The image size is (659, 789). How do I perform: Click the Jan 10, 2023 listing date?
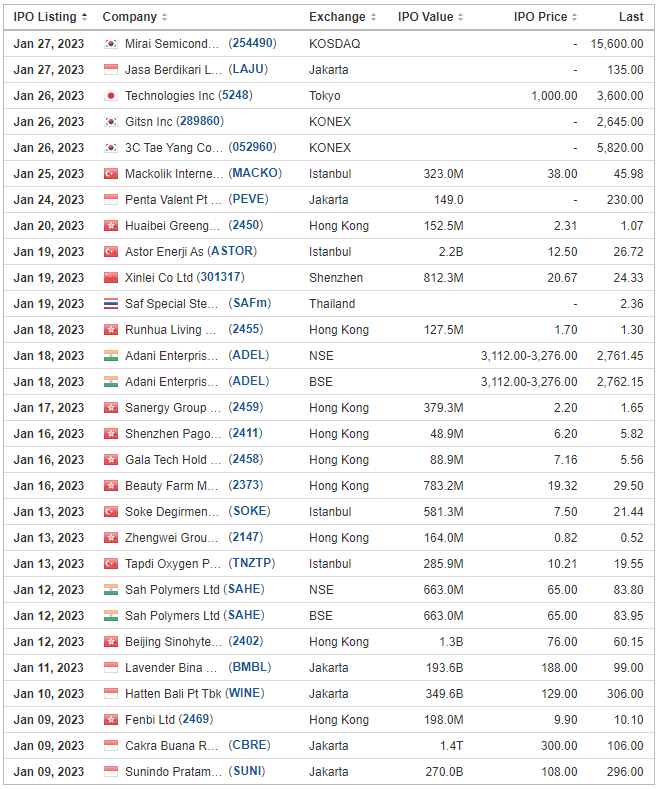[48, 694]
